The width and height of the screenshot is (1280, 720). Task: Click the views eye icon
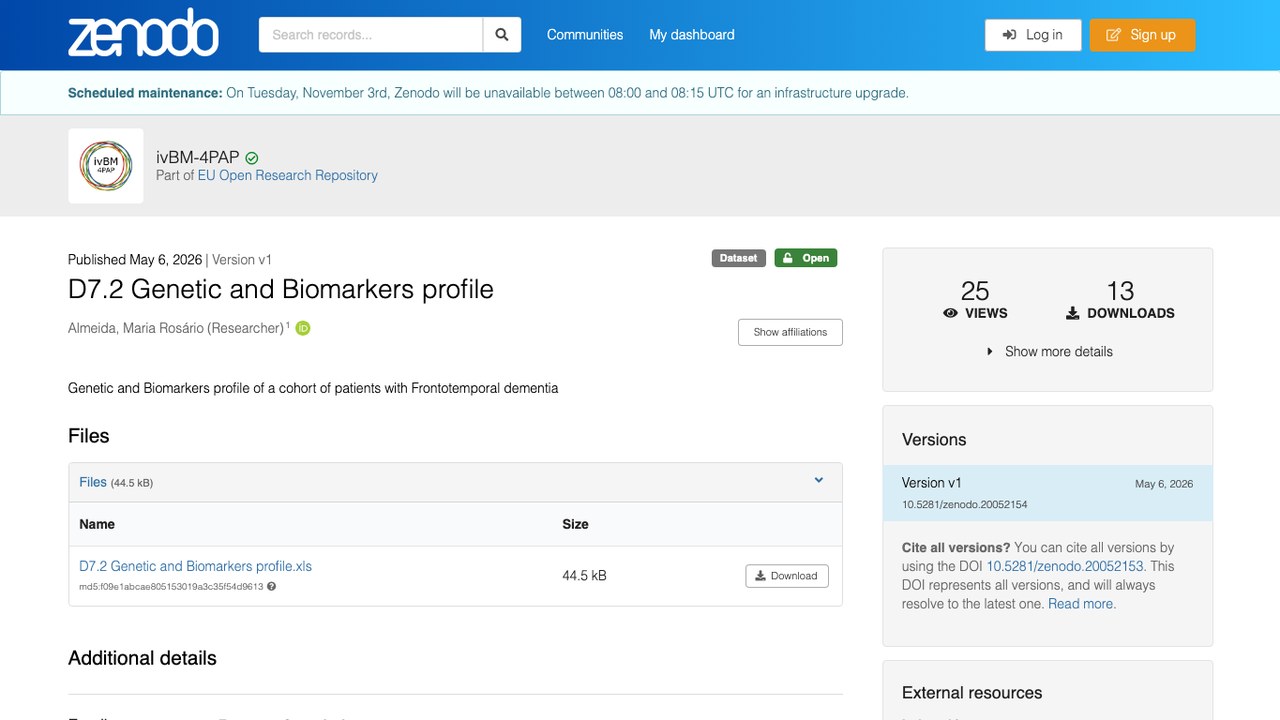(x=950, y=313)
